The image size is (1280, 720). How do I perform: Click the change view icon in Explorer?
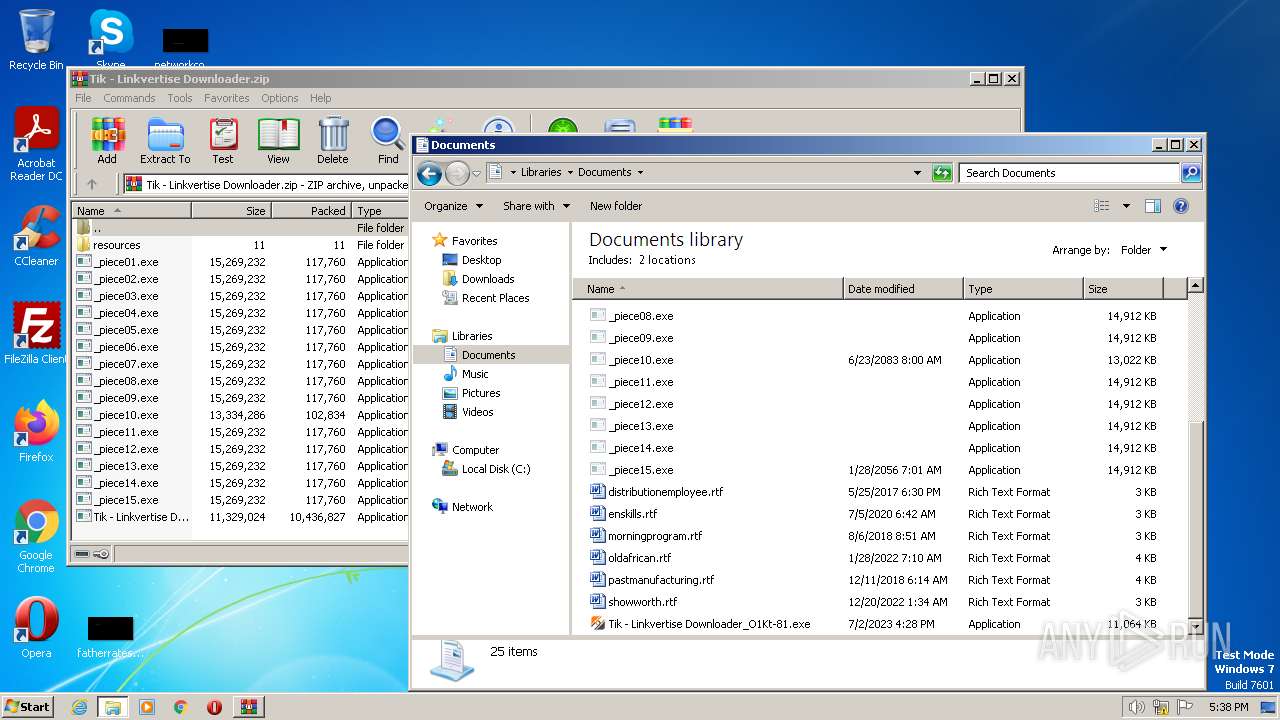click(1102, 206)
